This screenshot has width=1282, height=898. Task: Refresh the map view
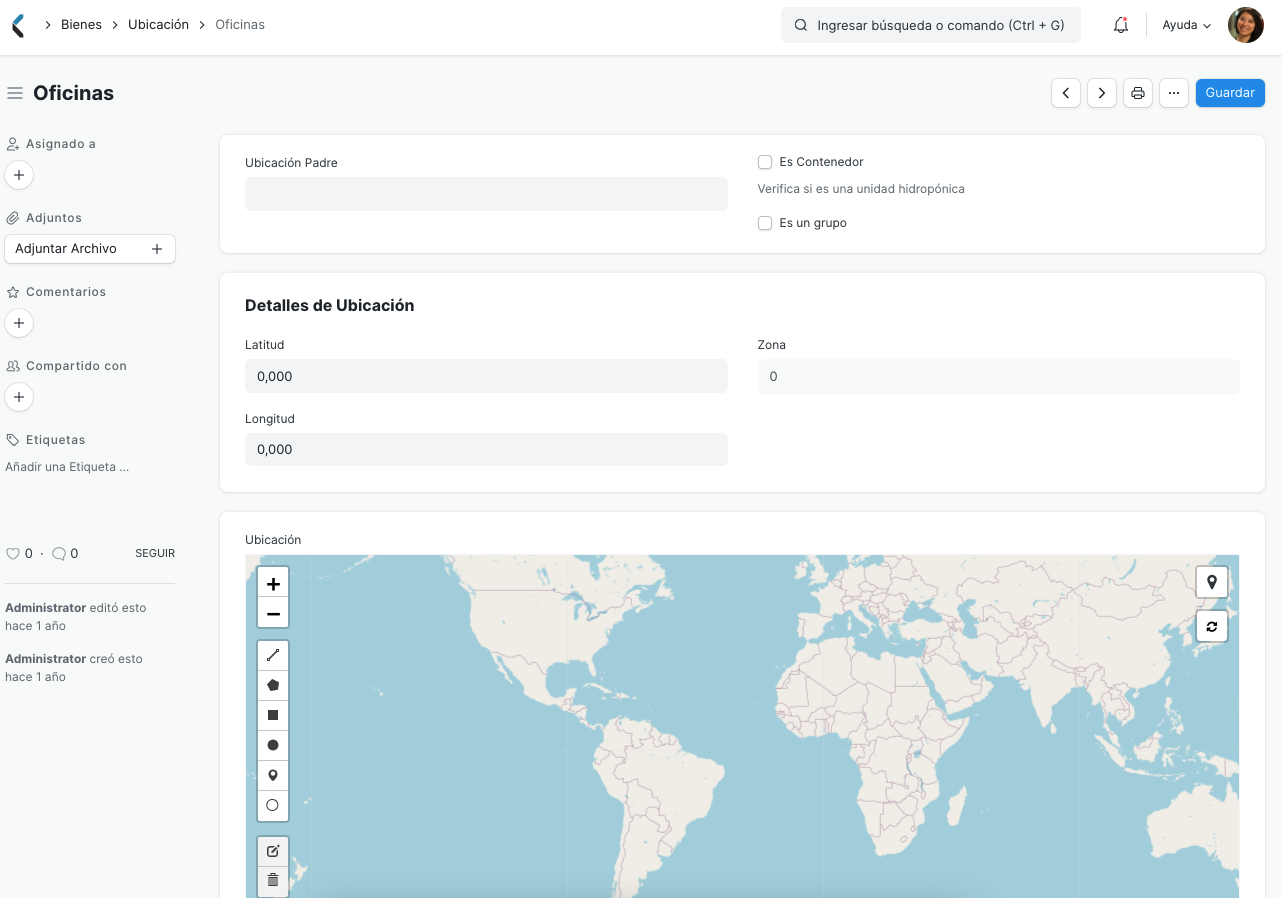(1212, 627)
